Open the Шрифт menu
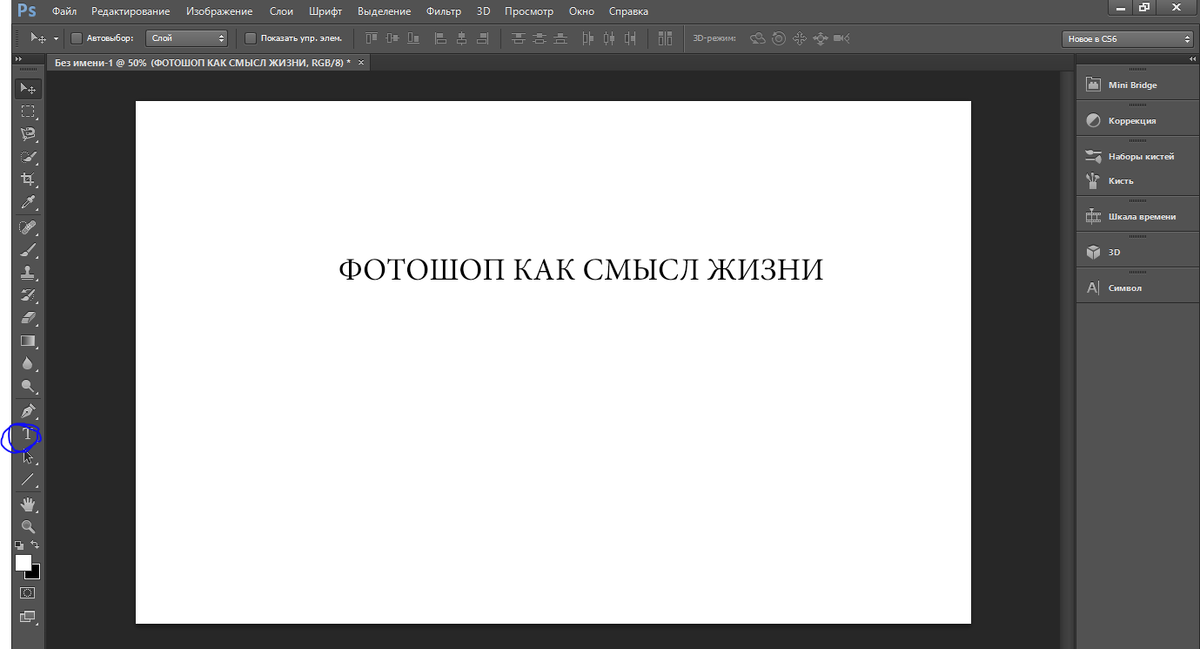The height and width of the screenshot is (649, 1200). tap(326, 11)
